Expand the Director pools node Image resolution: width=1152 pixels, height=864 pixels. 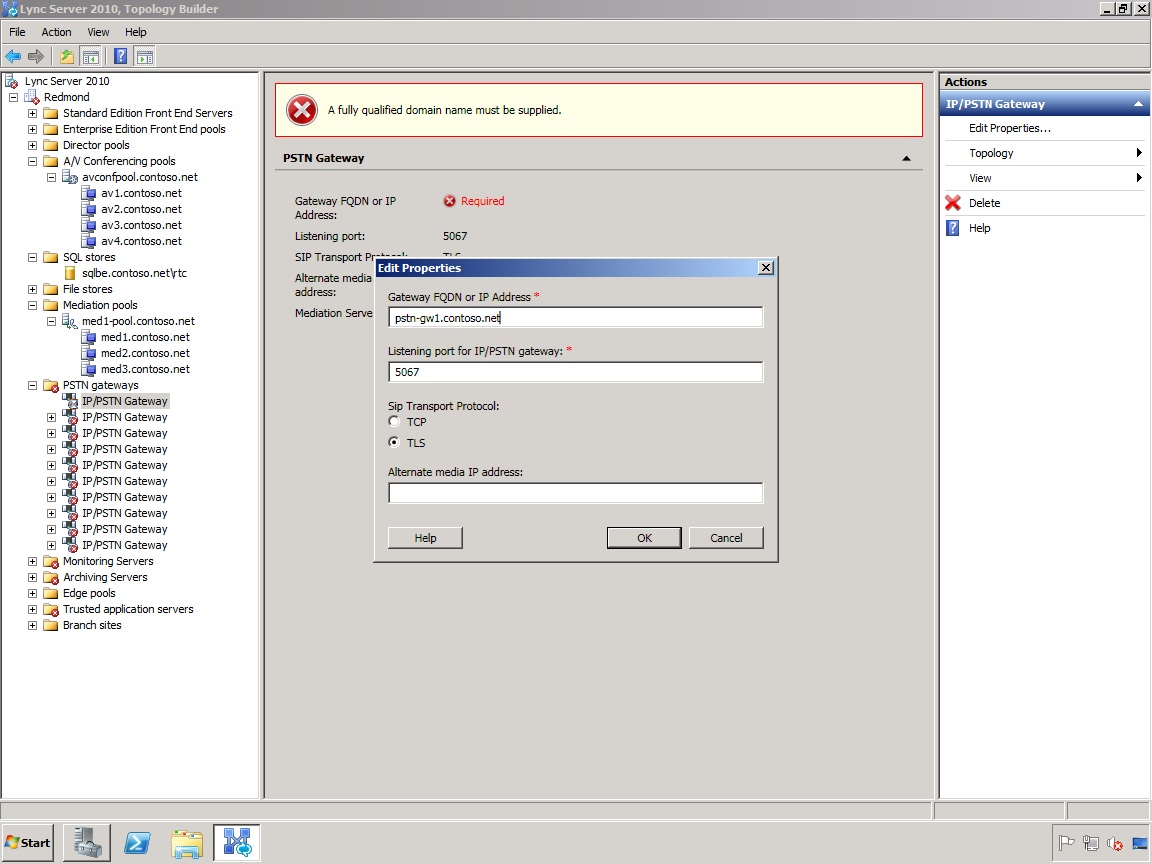click(32, 145)
